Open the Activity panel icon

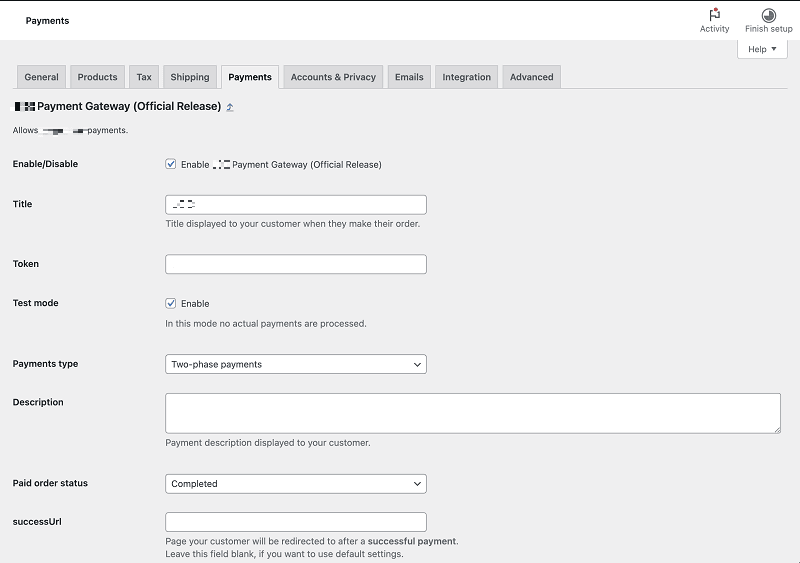pyautogui.click(x=714, y=16)
